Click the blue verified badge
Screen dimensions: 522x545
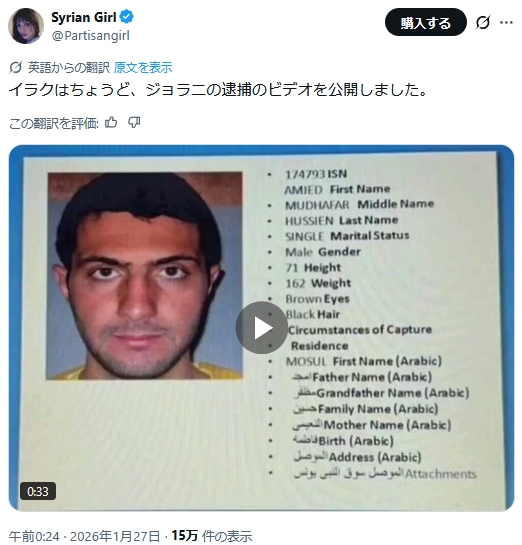coord(127,17)
